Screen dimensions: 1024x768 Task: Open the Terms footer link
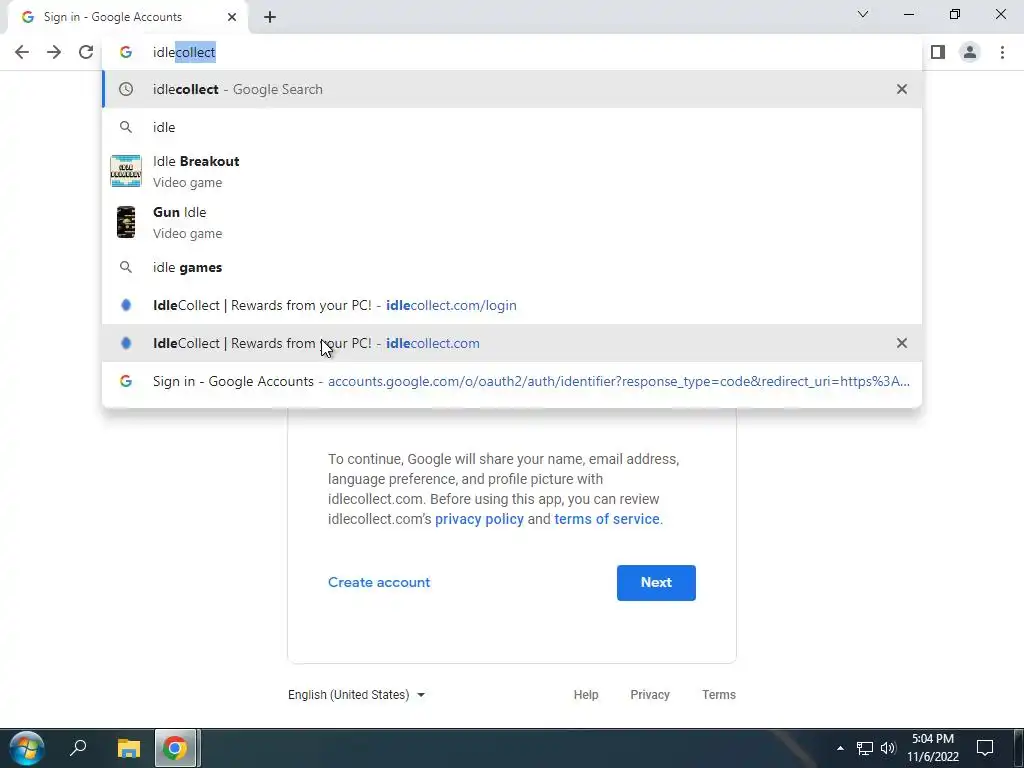pos(719,695)
